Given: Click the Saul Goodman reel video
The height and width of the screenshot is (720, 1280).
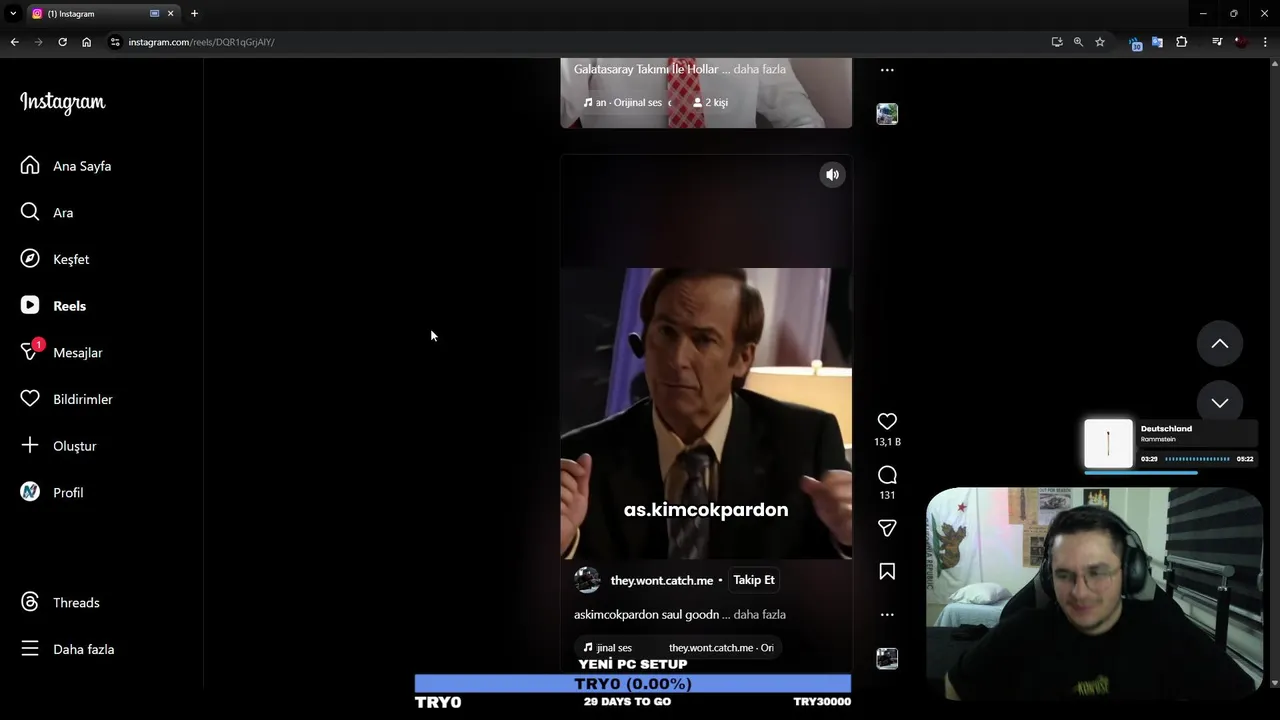Looking at the screenshot, I should [x=706, y=412].
